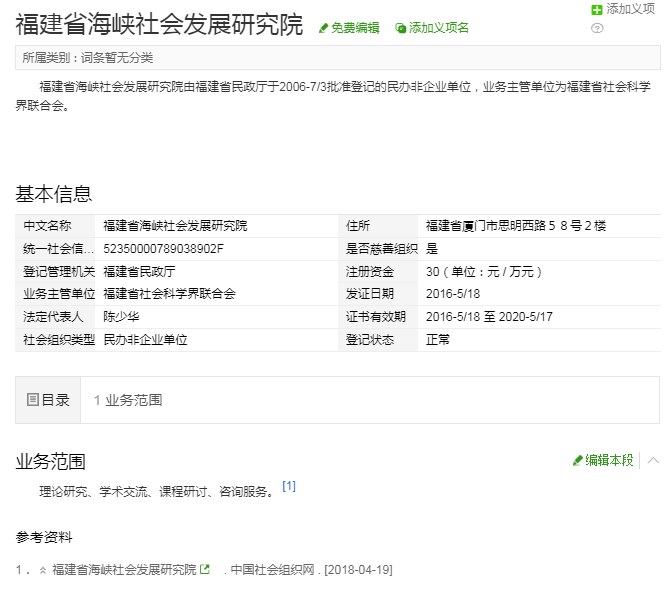Click the 参考资料 heading

pyautogui.click(x=44, y=537)
